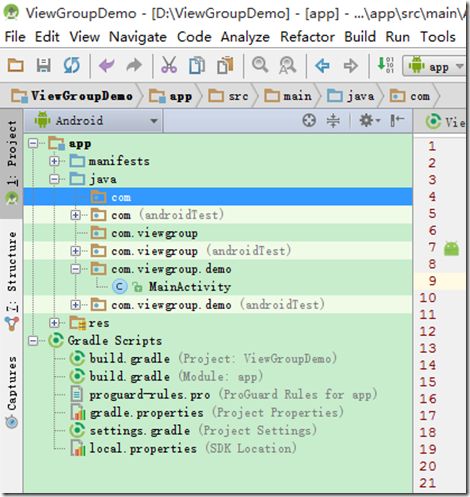The image size is (470, 497).
Task: Toggle the Captures tool window tab
Action: point(12,392)
